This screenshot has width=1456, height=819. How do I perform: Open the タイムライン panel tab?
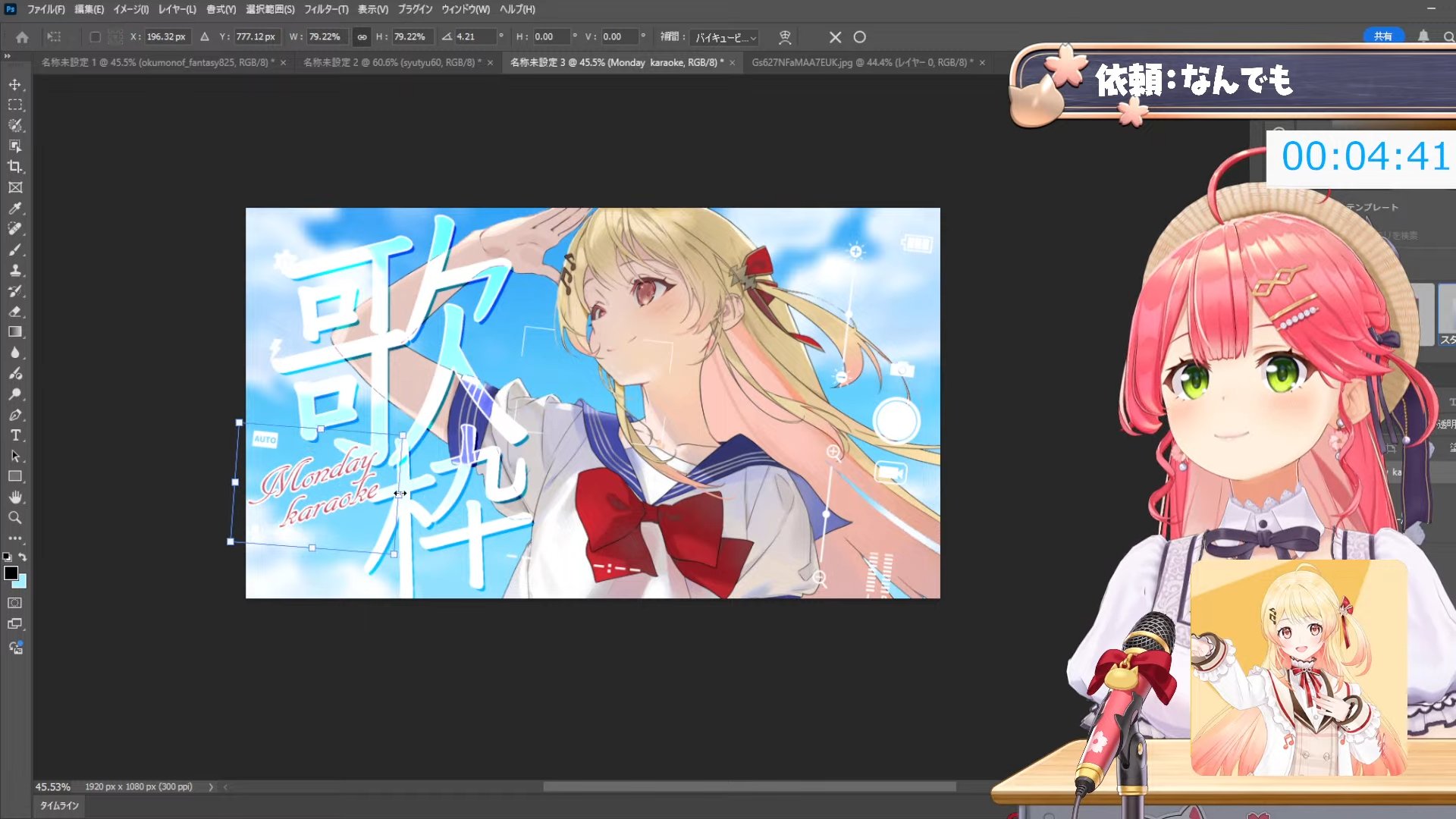coord(59,805)
